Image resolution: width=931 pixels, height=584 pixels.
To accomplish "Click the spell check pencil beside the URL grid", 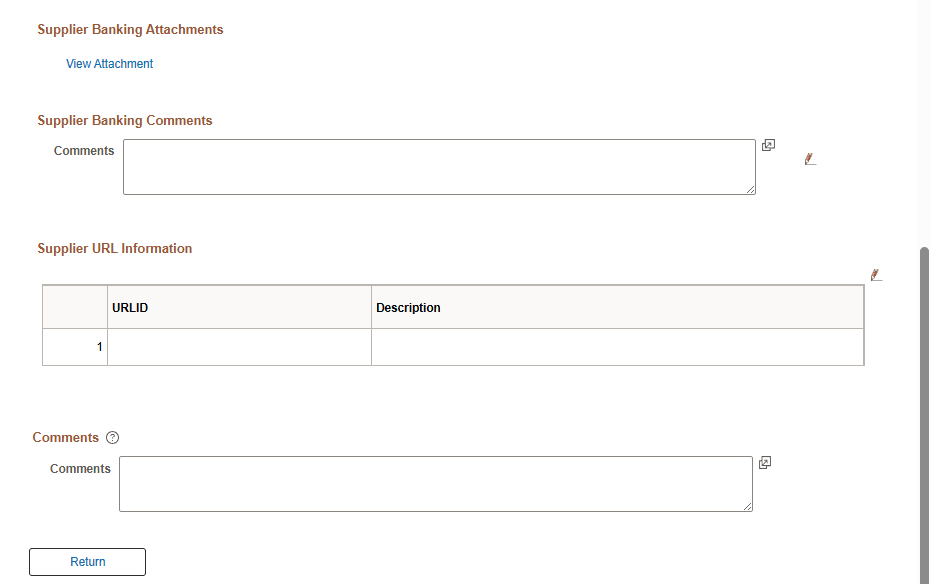I will tap(876, 274).
